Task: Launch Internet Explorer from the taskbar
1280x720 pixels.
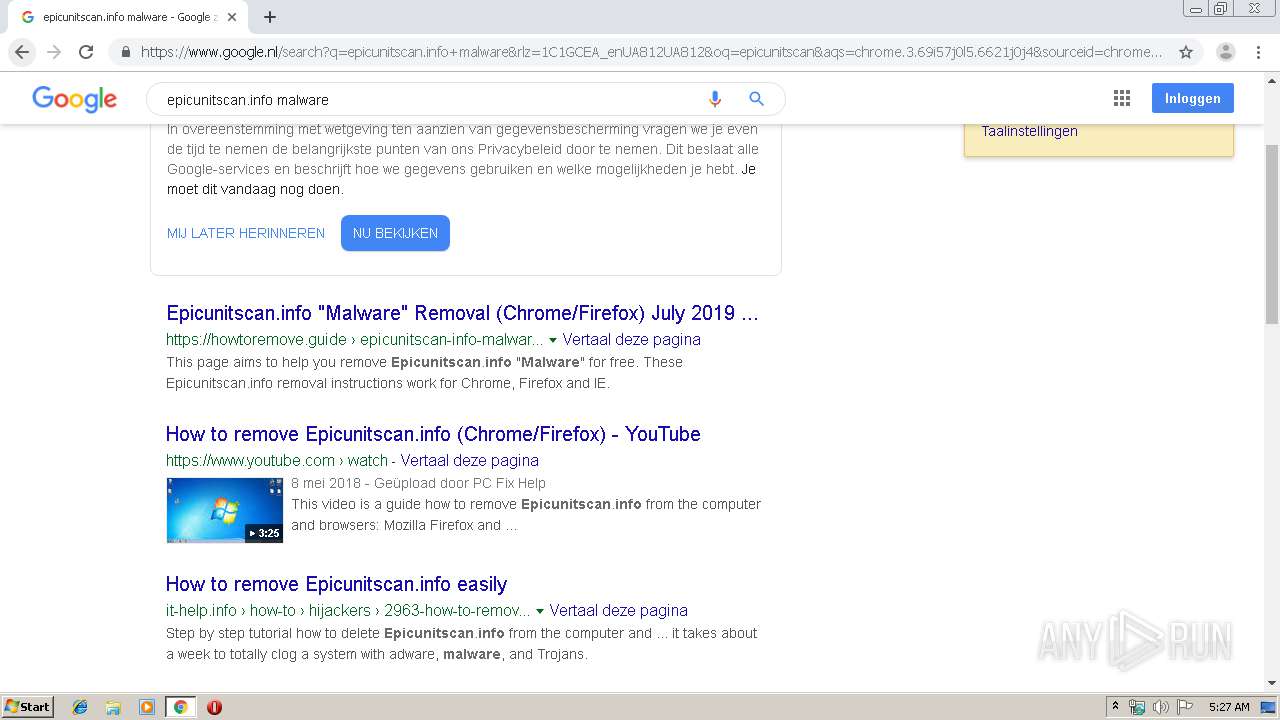Action: (x=80, y=707)
